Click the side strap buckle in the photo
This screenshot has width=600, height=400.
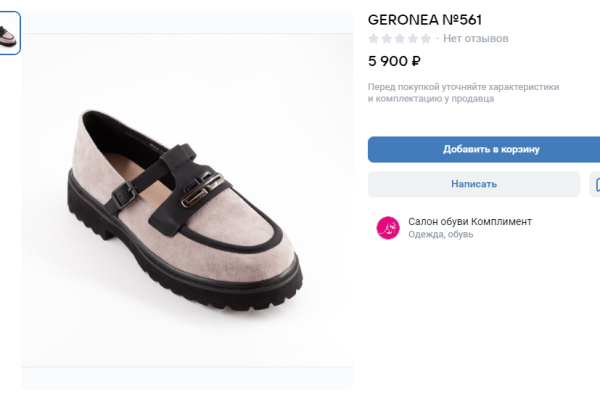coord(118,196)
